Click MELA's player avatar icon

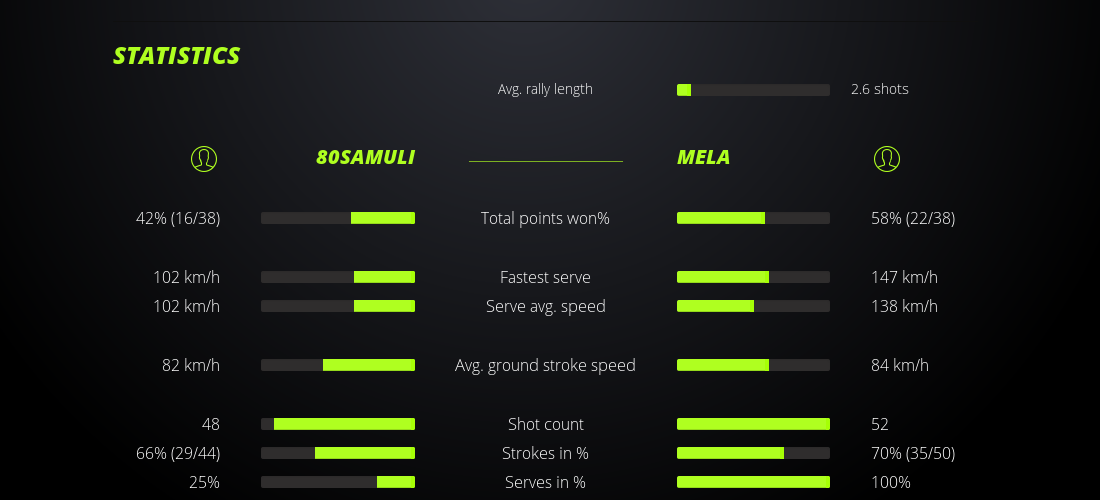[x=886, y=158]
